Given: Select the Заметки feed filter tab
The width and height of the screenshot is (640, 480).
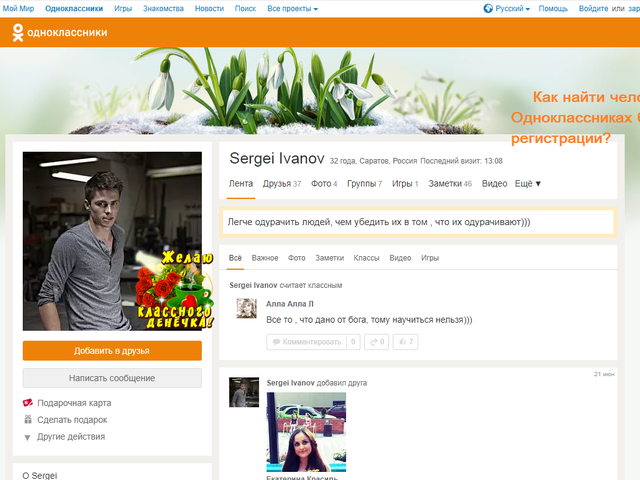Looking at the screenshot, I should [329, 258].
